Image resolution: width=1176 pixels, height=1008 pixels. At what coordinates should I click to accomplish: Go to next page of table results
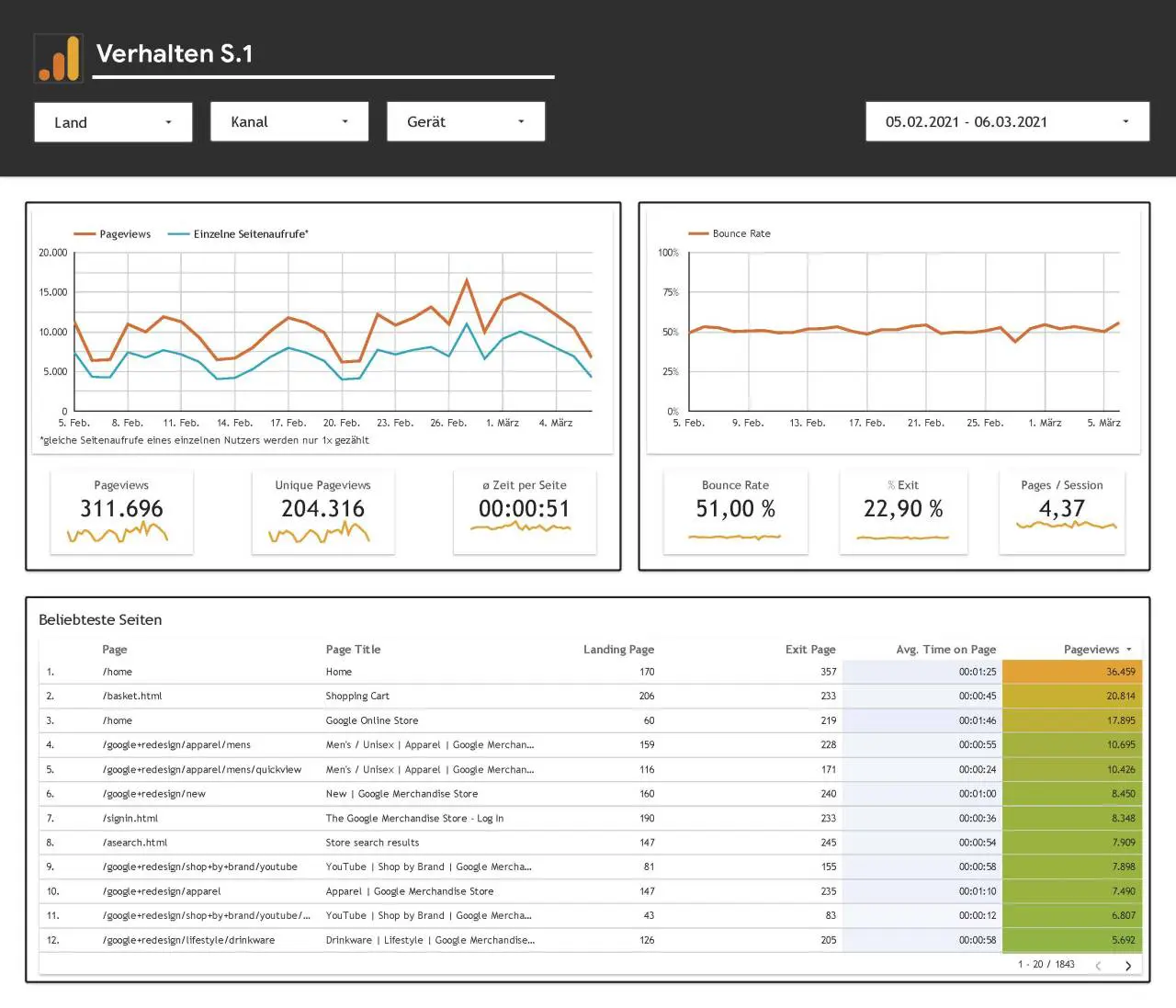1128,965
